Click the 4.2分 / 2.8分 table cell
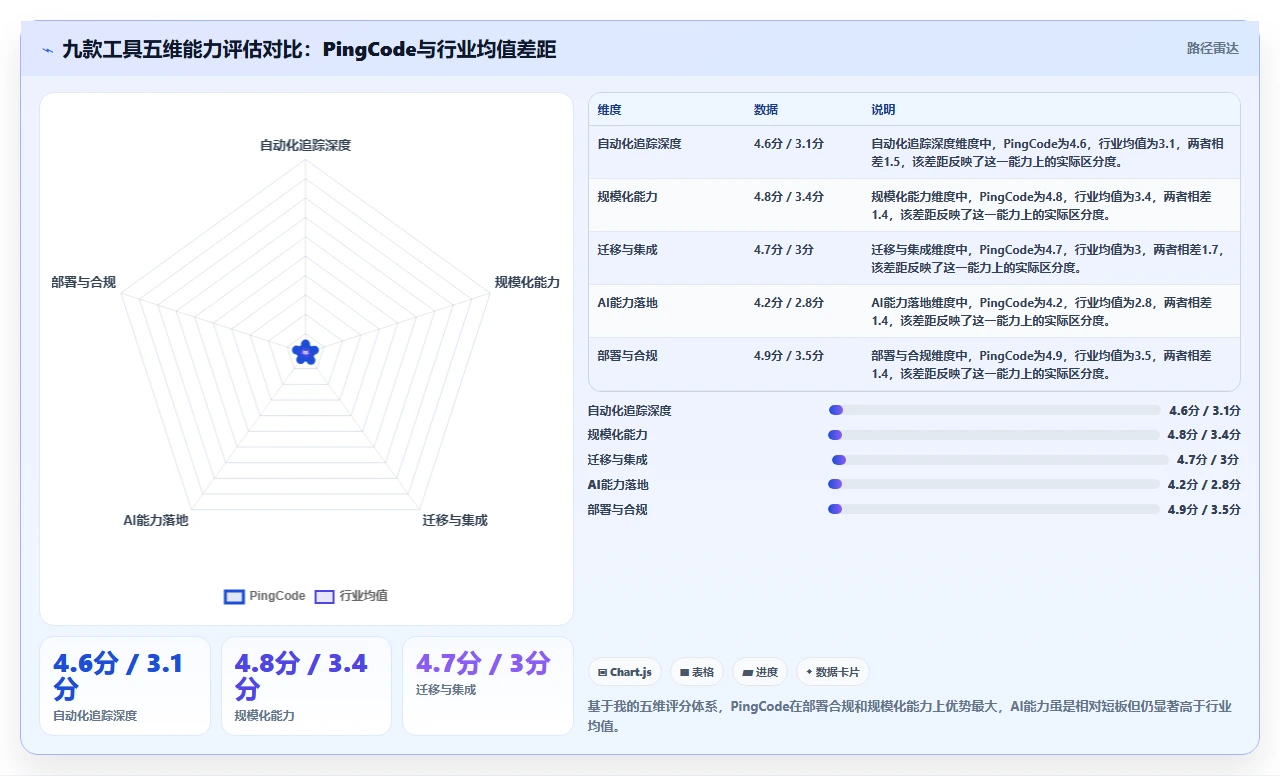 [789, 303]
